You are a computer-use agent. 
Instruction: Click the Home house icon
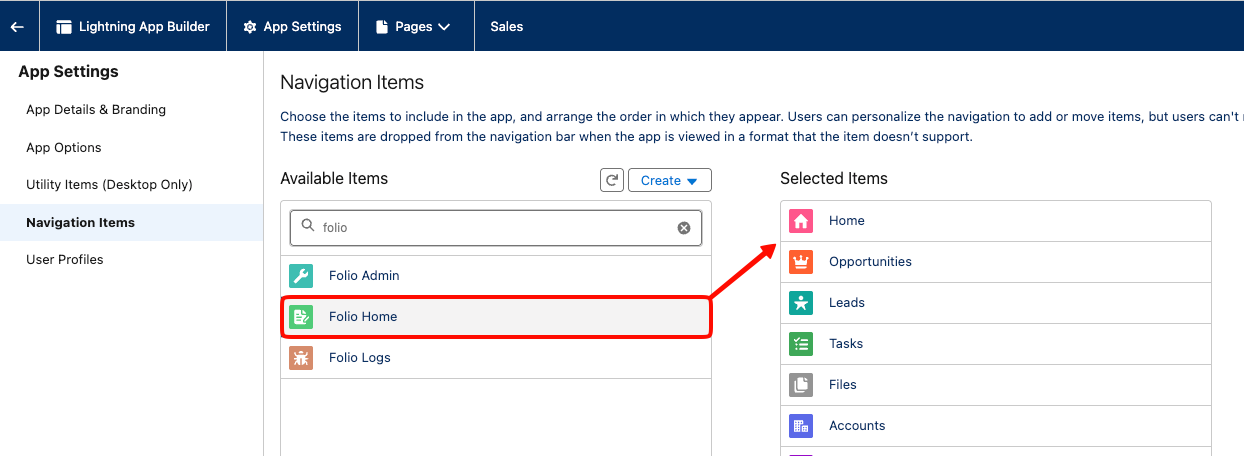tap(801, 221)
